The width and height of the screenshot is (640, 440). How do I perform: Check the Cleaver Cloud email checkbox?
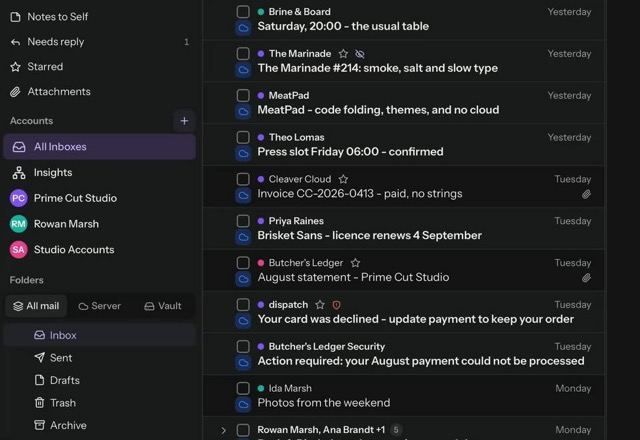[x=243, y=179]
